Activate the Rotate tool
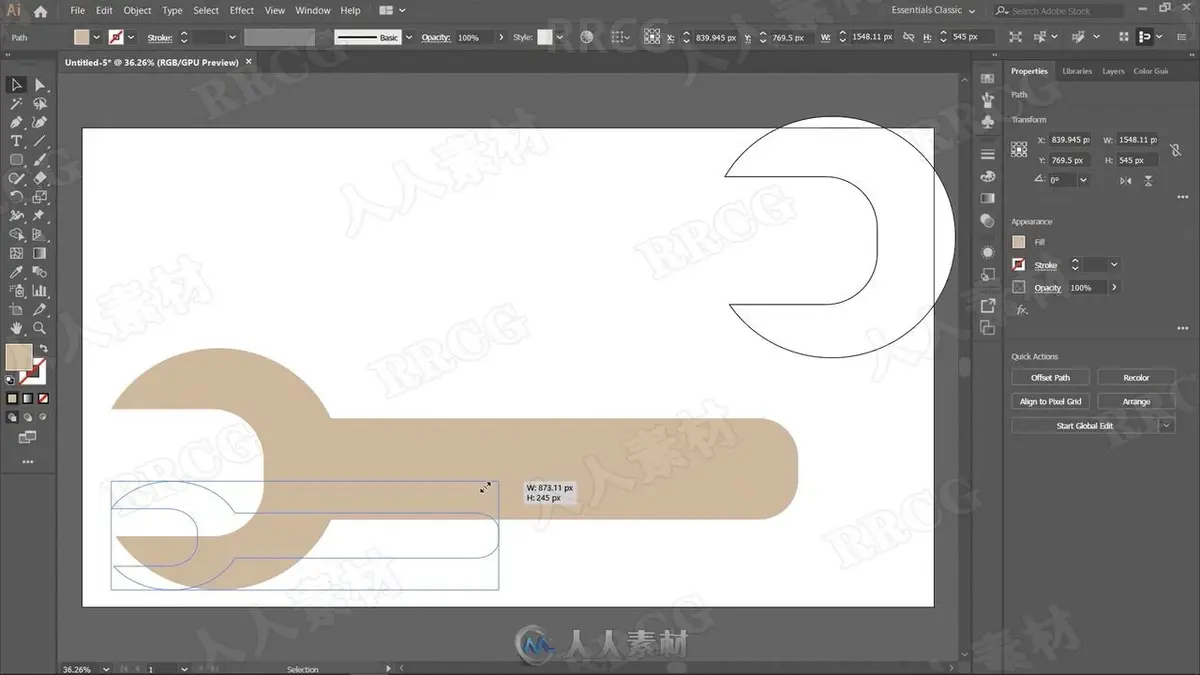 coord(17,197)
